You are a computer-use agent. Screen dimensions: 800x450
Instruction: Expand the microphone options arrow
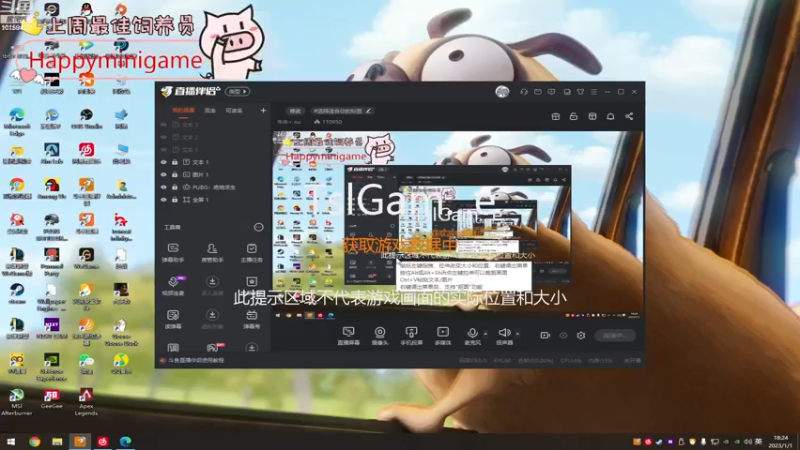pyautogui.click(x=485, y=334)
